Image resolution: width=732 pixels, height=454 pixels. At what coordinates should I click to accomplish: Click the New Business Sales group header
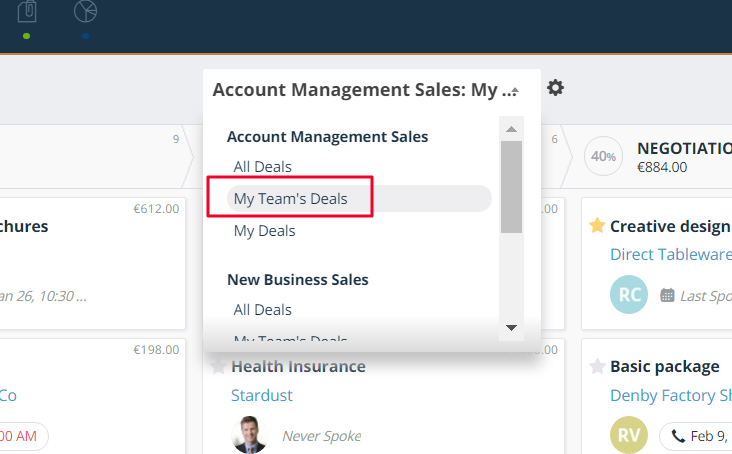click(298, 279)
